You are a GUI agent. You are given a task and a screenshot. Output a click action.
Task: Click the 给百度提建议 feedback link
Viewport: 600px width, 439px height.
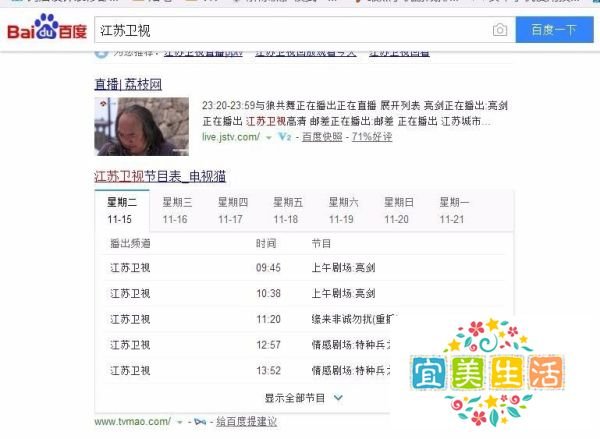pyautogui.click(x=246, y=422)
